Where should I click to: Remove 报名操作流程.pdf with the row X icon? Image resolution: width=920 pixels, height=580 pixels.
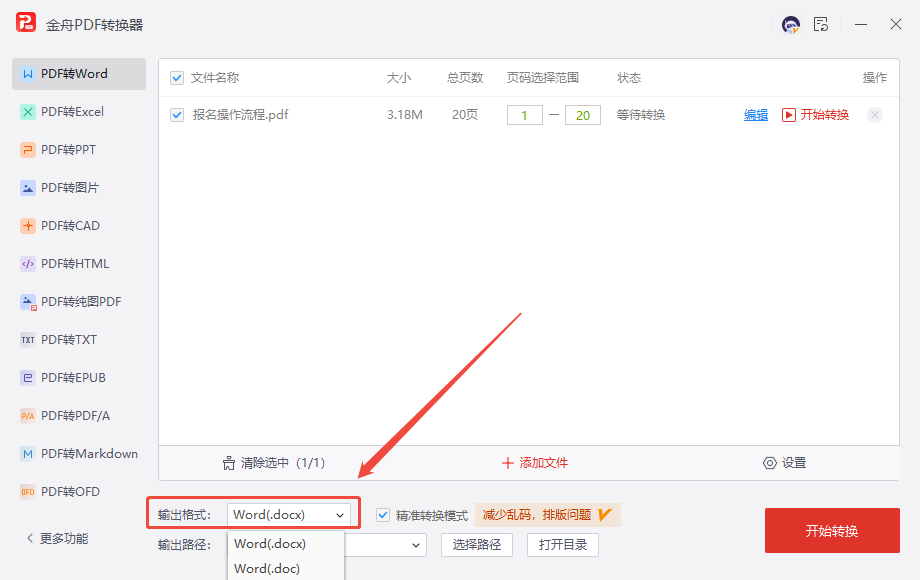(875, 115)
